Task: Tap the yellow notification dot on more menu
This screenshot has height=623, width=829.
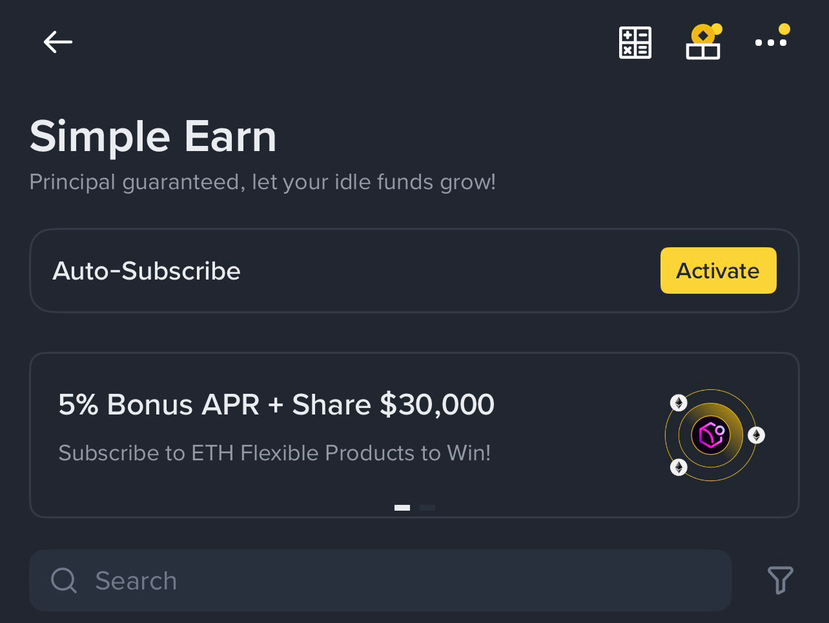Action: pyautogui.click(x=784, y=30)
